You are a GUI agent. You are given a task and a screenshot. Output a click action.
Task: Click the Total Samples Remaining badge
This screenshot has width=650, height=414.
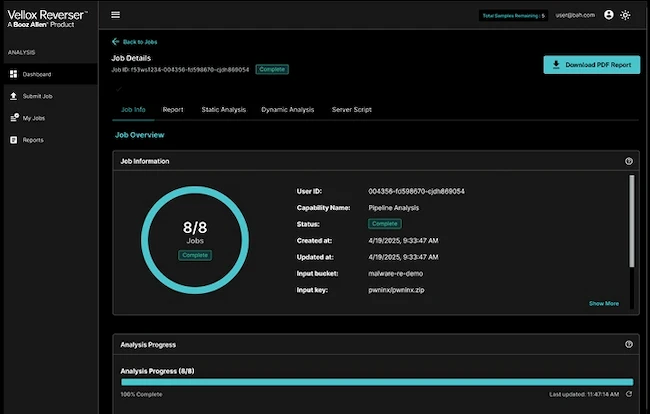pos(514,15)
